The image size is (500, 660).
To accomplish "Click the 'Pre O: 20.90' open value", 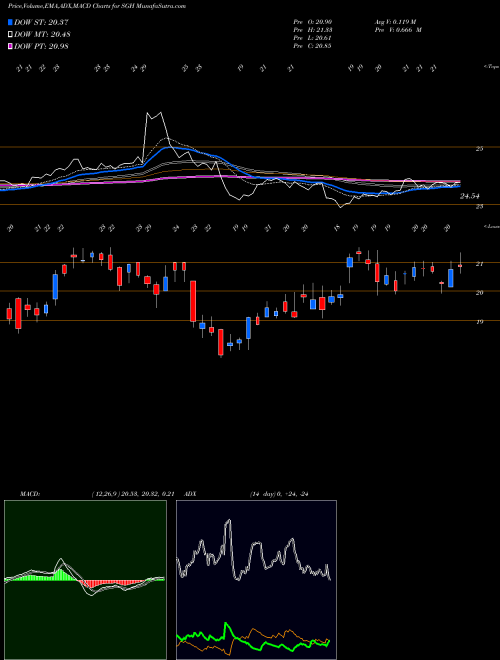I will pos(312,22).
